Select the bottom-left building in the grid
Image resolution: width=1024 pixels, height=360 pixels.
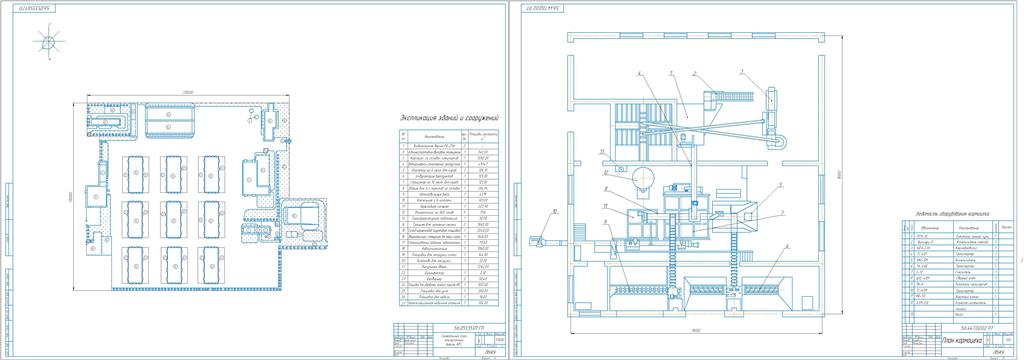tap(136, 265)
